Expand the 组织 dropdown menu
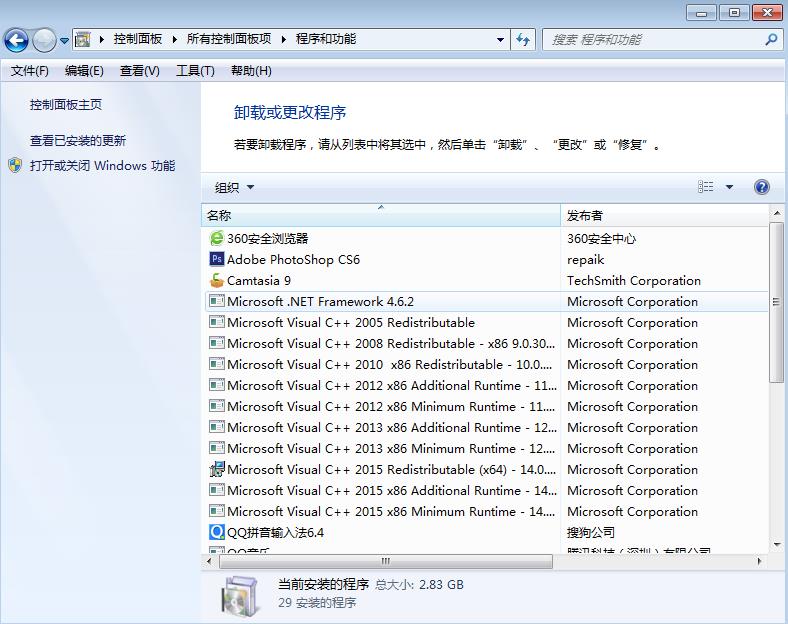Viewport: 788px width, 624px height. (x=235, y=187)
